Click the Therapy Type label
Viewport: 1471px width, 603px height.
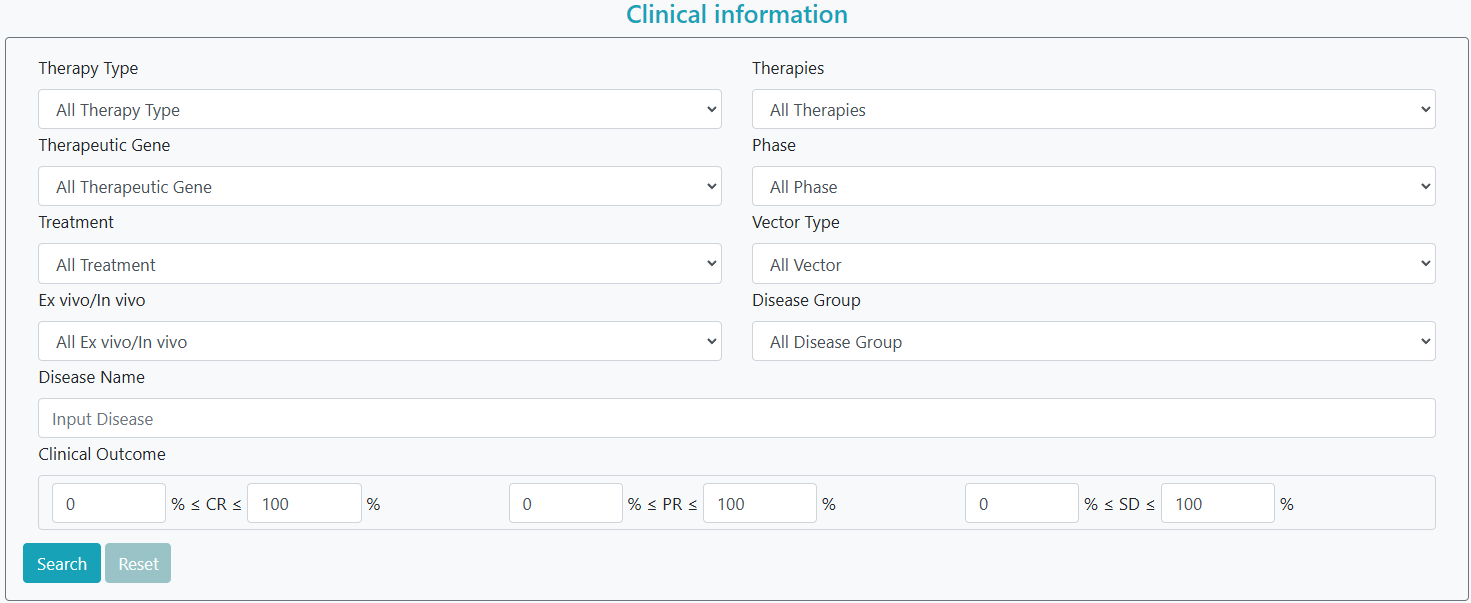pyautogui.click(x=88, y=69)
